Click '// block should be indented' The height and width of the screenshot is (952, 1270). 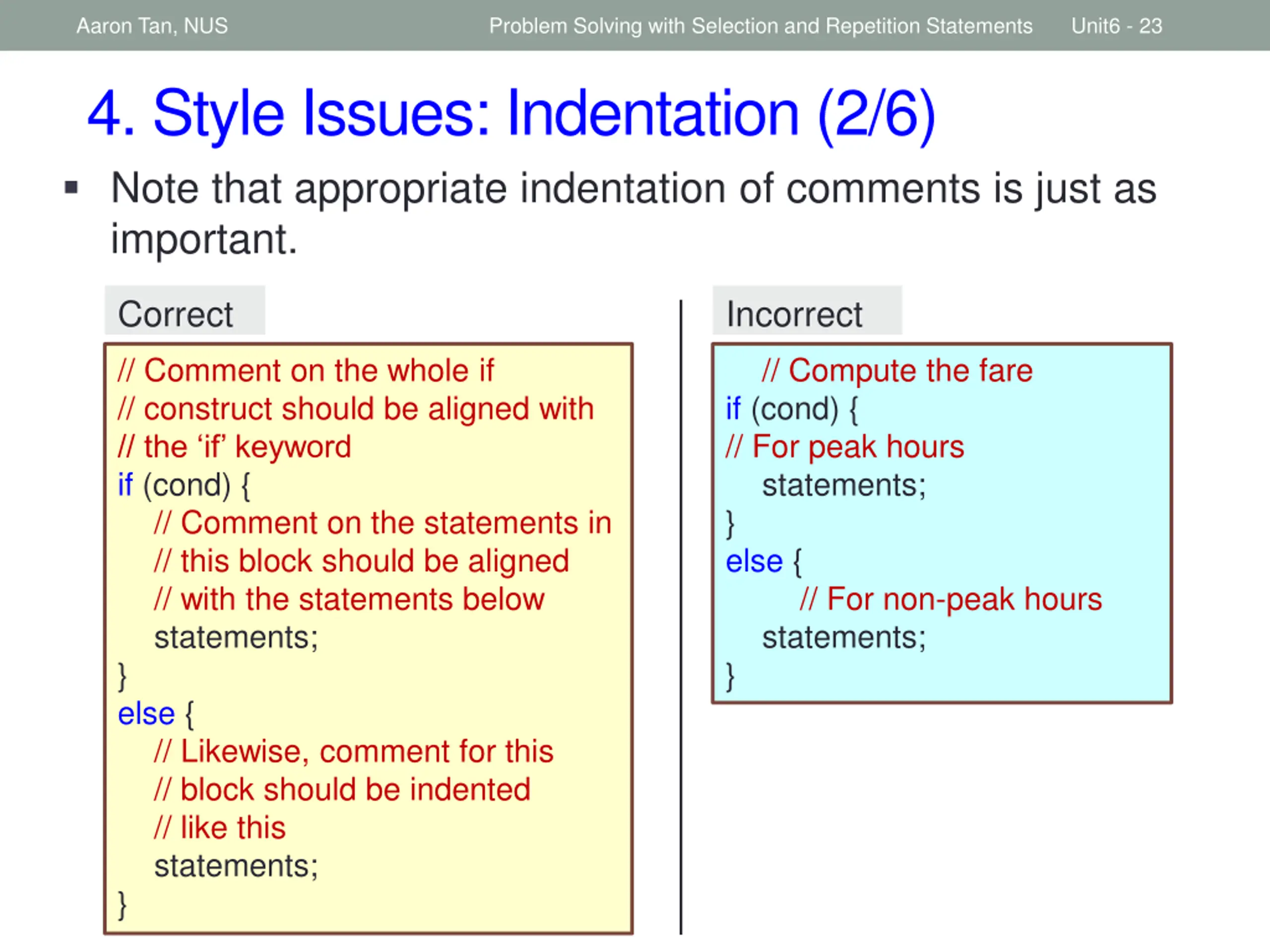pos(342,790)
